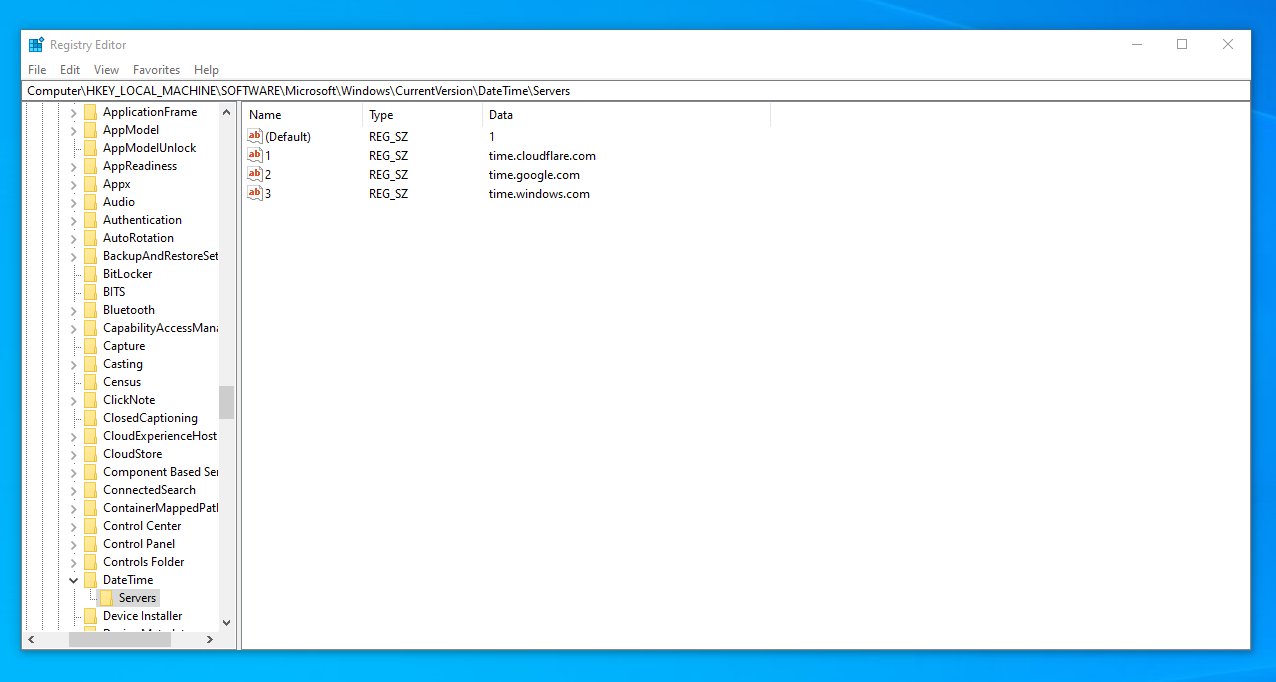Expand the Bluetooth key arrow
The height and width of the screenshot is (682, 1276).
tap(73, 310)
